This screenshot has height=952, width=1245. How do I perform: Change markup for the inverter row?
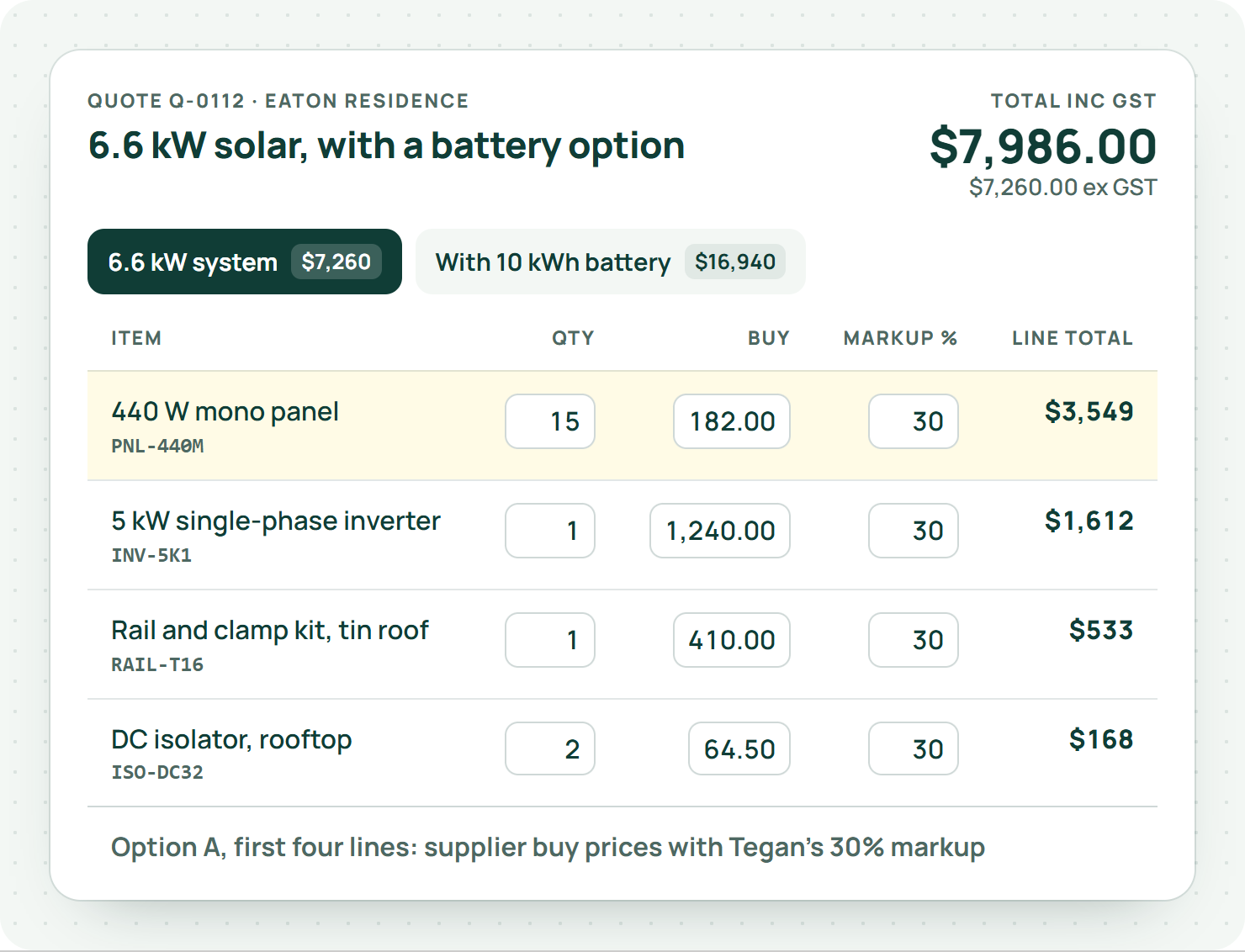click(914, 531)
